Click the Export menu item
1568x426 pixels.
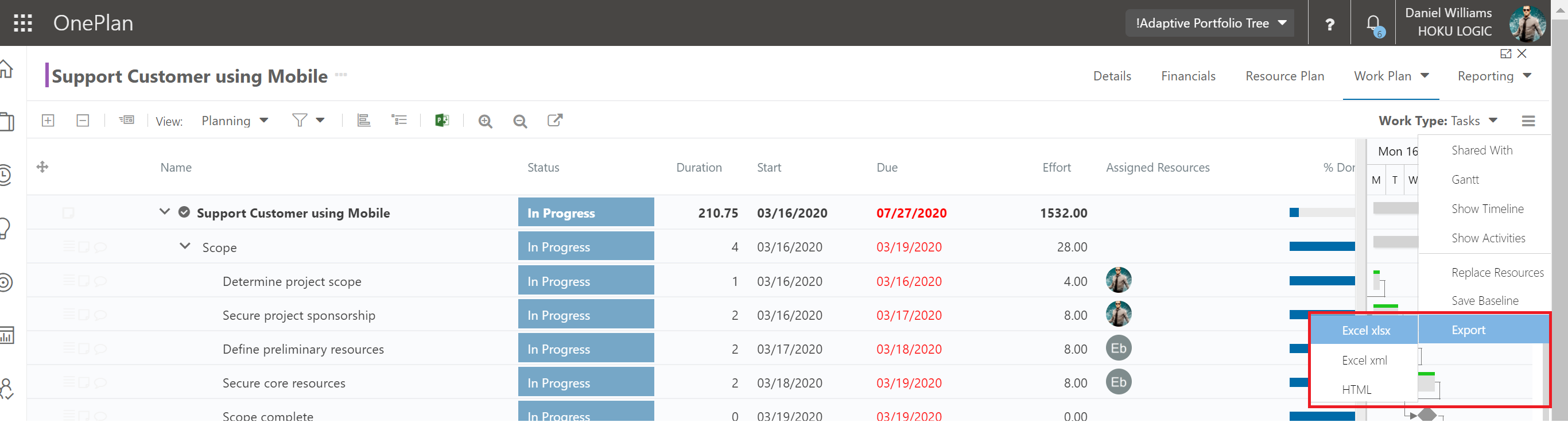click(x=1484, y=330)
